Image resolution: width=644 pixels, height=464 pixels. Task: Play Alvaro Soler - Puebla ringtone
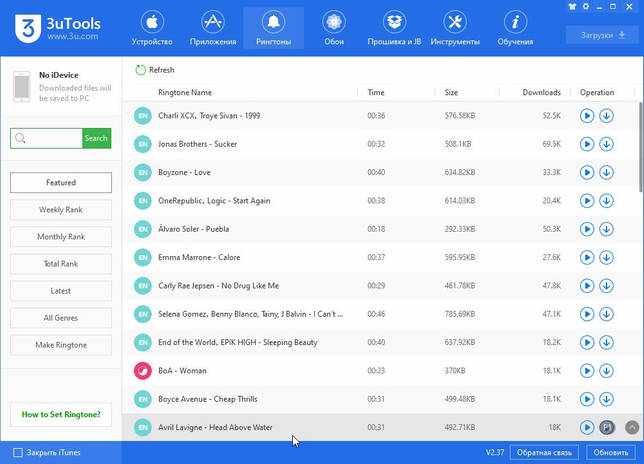(x=587, y=229)
